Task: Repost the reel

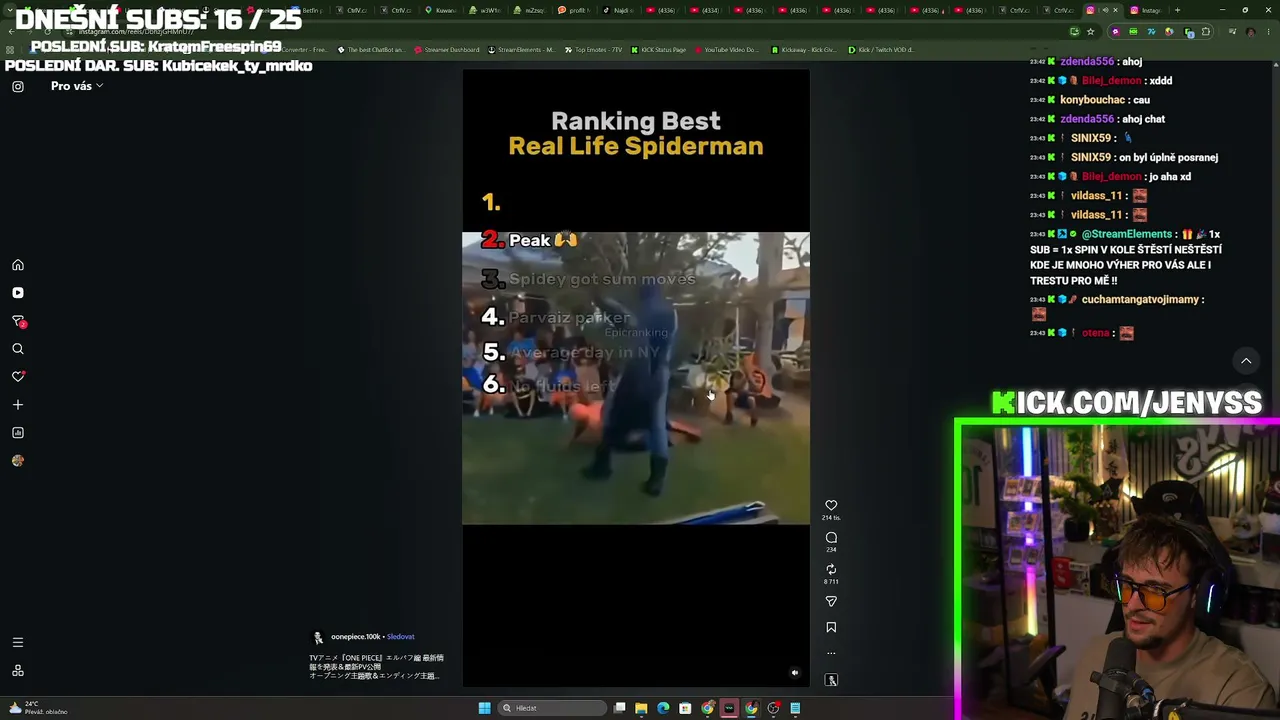Action: pos(831,570)
